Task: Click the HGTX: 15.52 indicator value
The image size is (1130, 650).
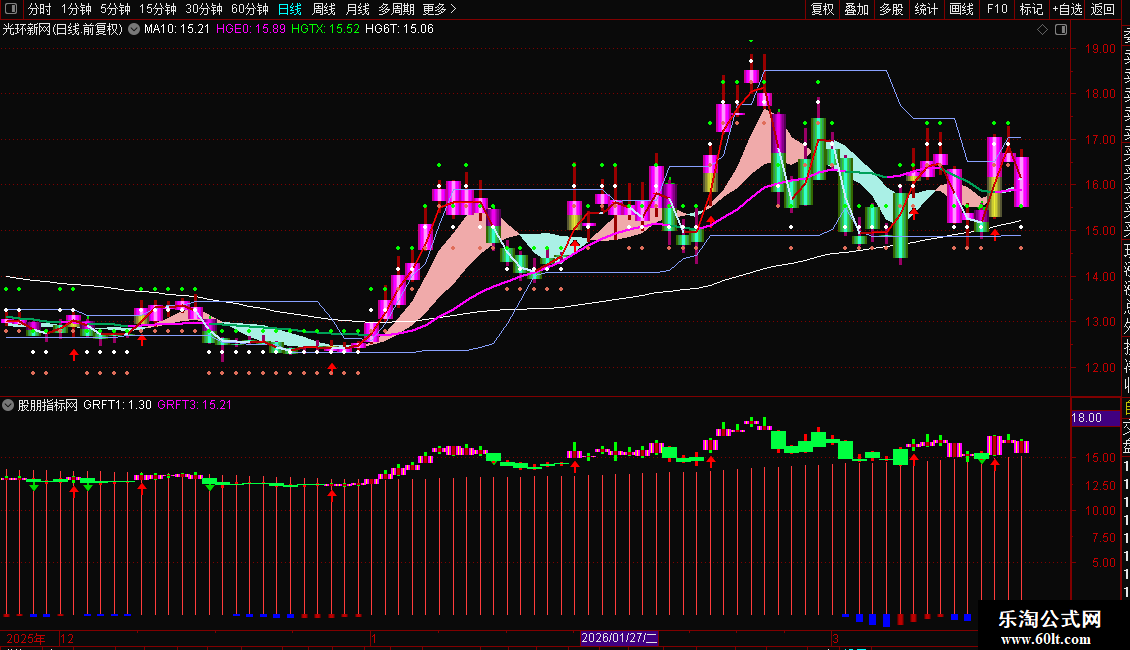Action: [x=325, y=29]
